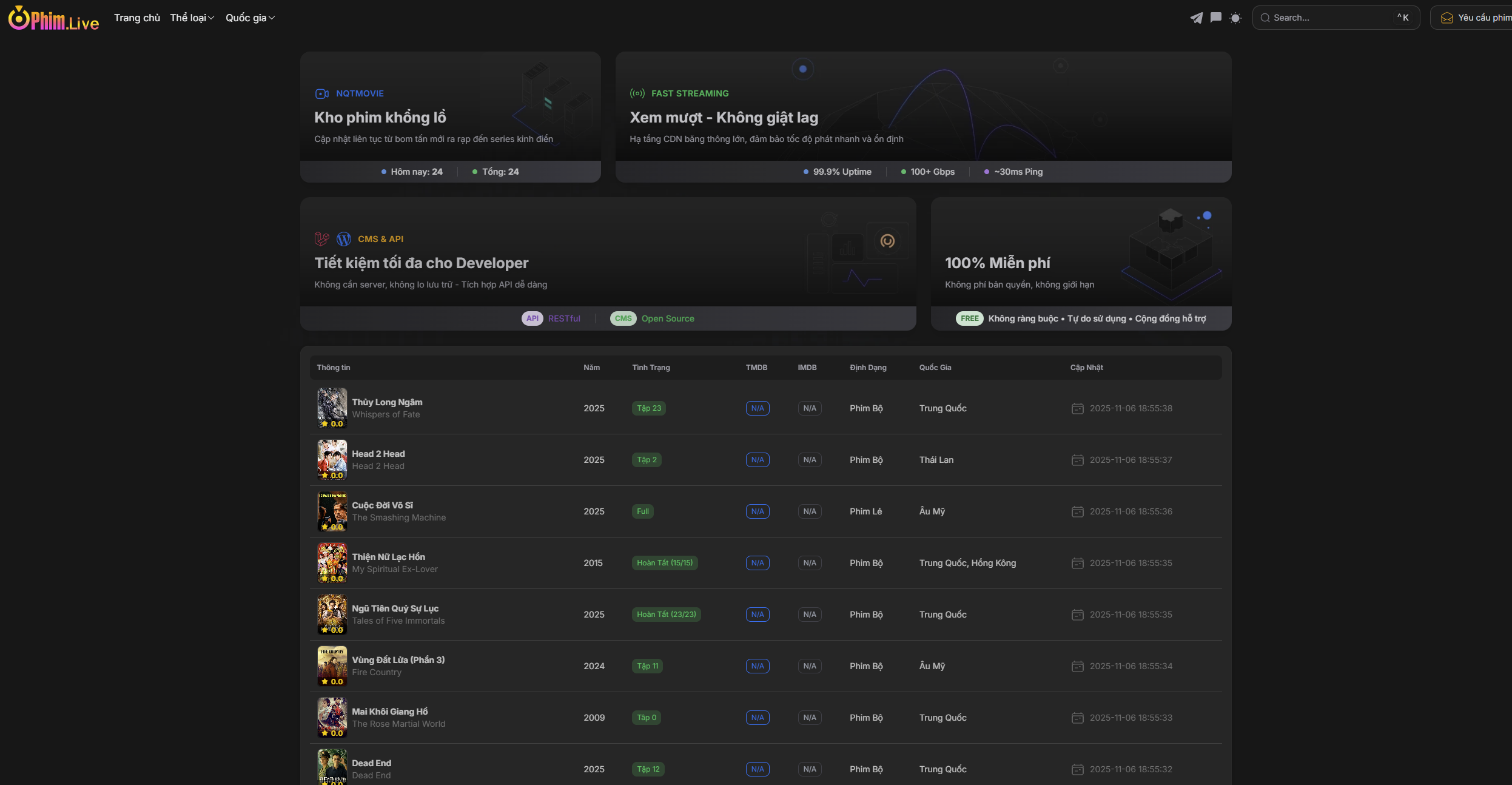Toggle the theme brightness switch in the header

1235,18
